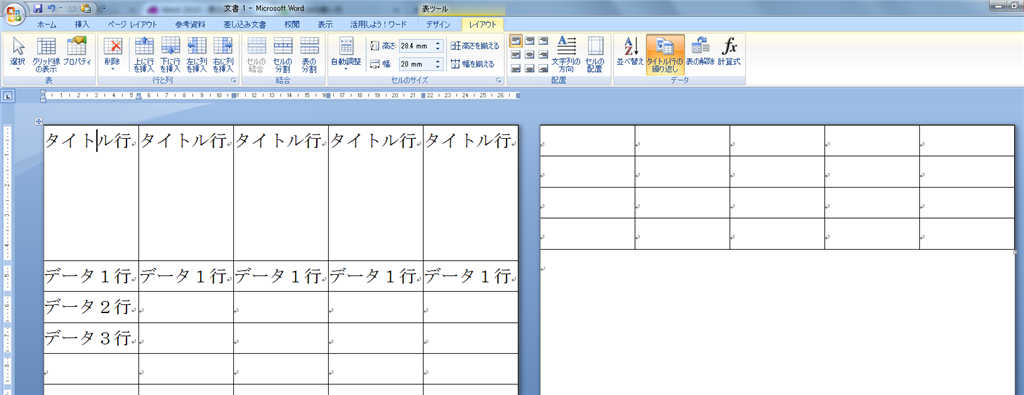Screen dimensions: 1024x395
Task: Click the 高さ row height input field
Action: coord(416,46)
